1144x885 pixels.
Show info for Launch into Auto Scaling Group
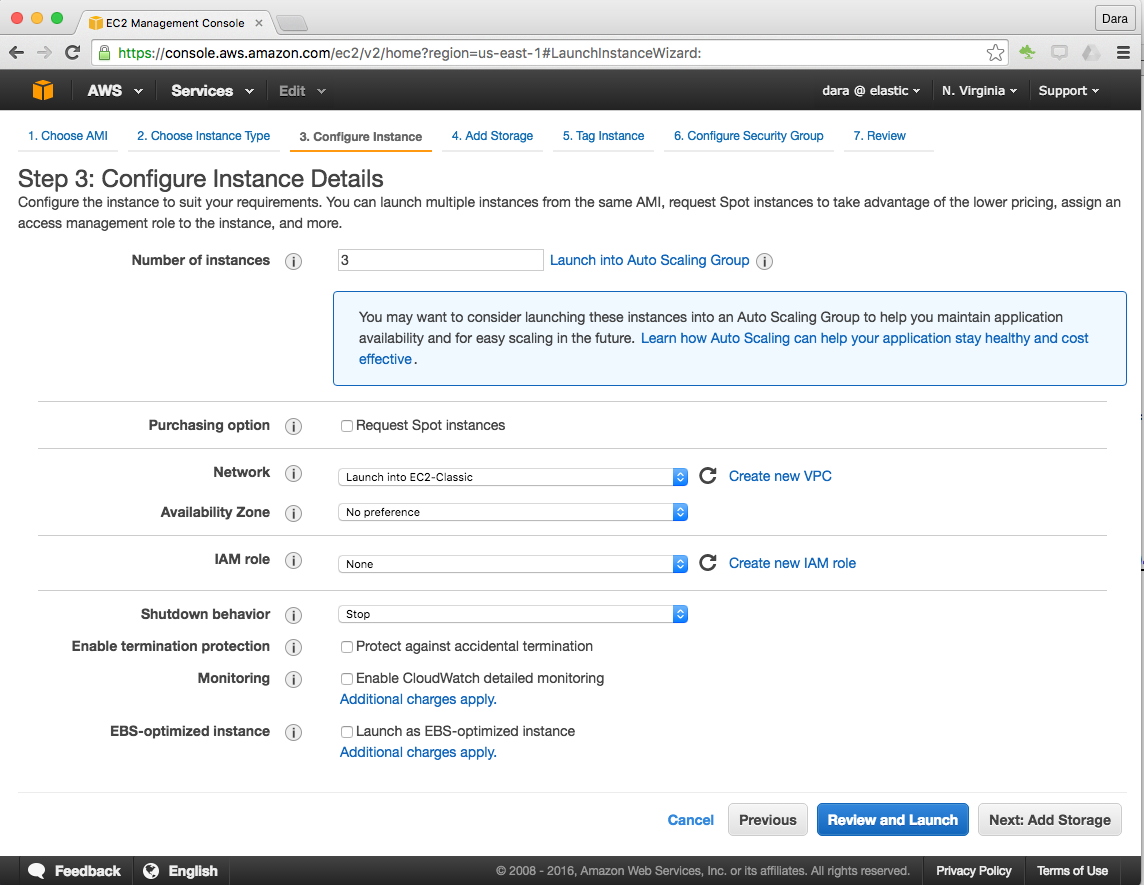[x=765, y=261]
